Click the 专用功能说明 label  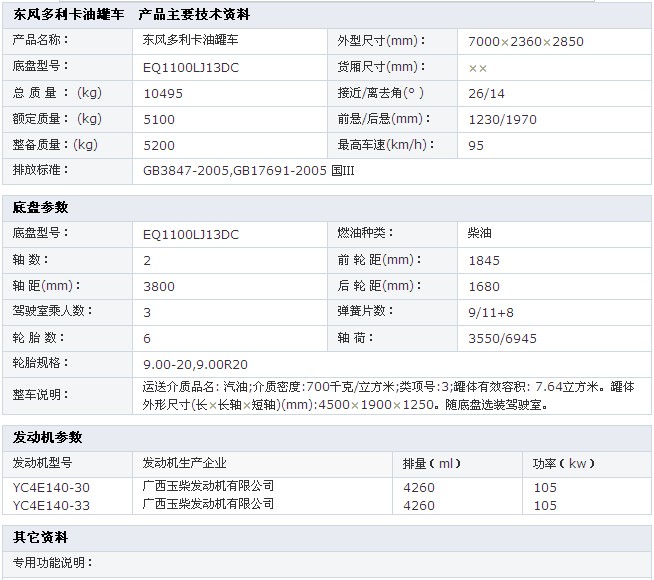coord(50,564)
